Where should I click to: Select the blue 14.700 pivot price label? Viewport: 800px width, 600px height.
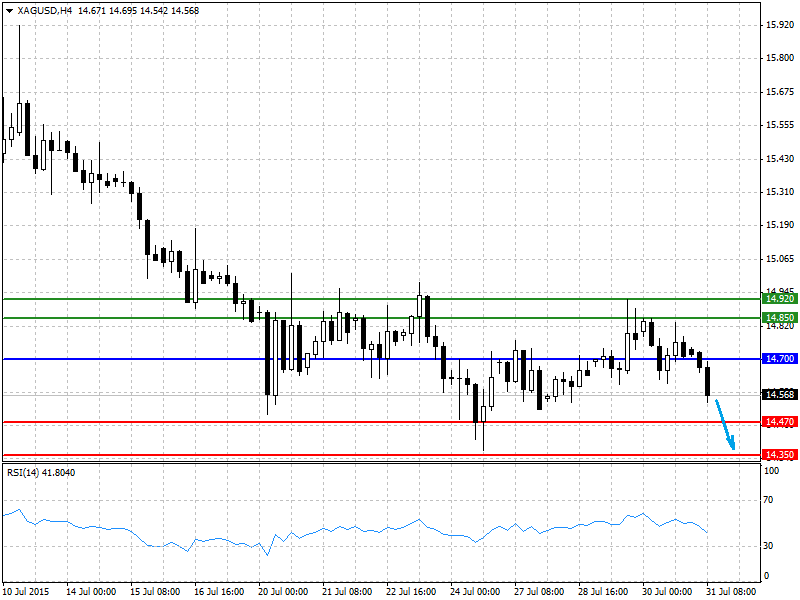pos(780,359)
